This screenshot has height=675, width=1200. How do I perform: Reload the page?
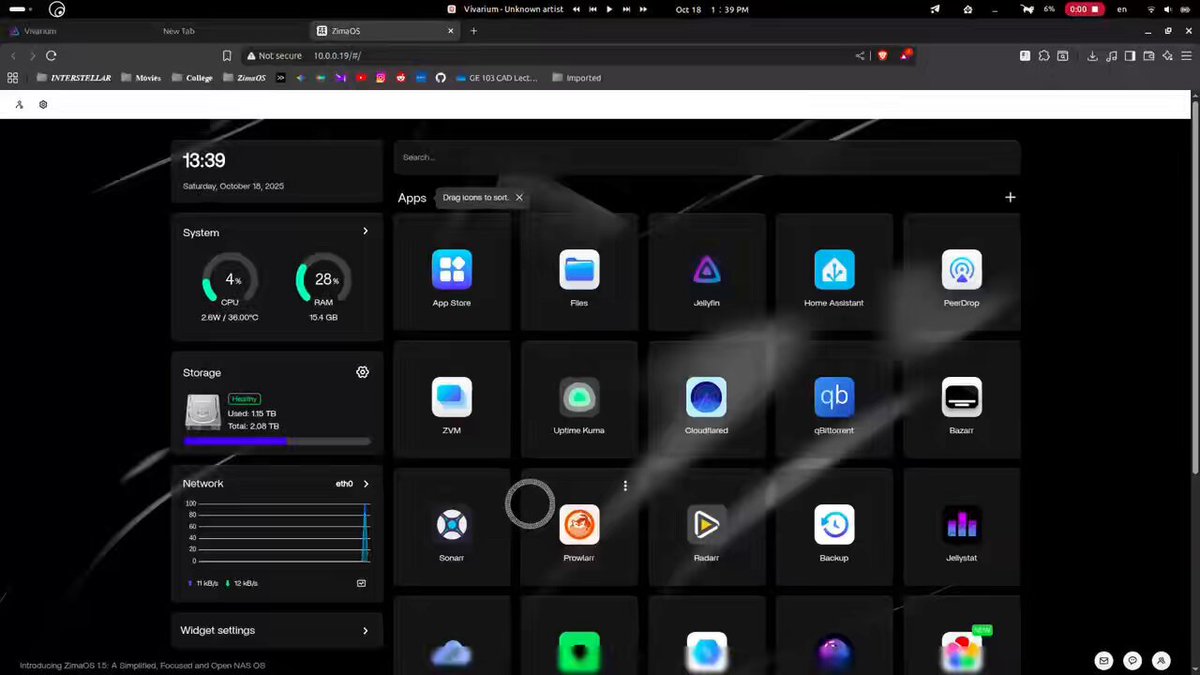coord(51,56)
